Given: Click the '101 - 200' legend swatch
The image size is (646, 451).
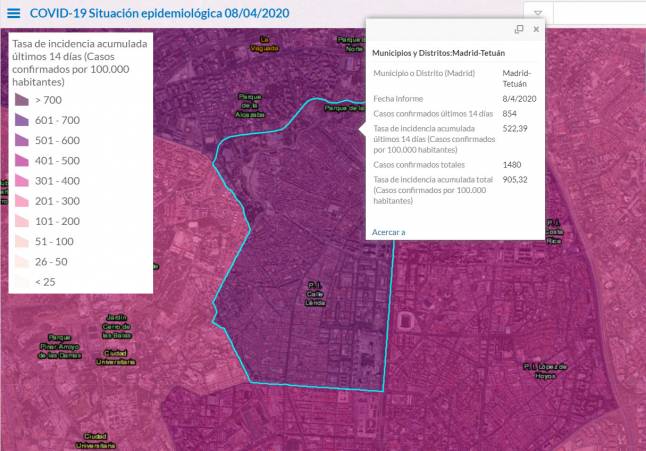Looking at the screenshot, I should tap(21, 221).
